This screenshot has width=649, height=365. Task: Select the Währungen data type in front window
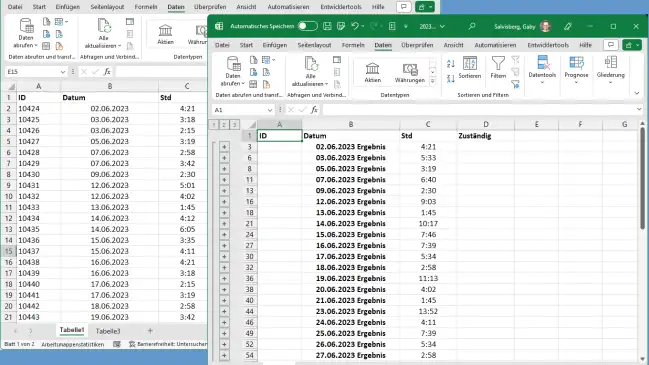tap(410, 72)
